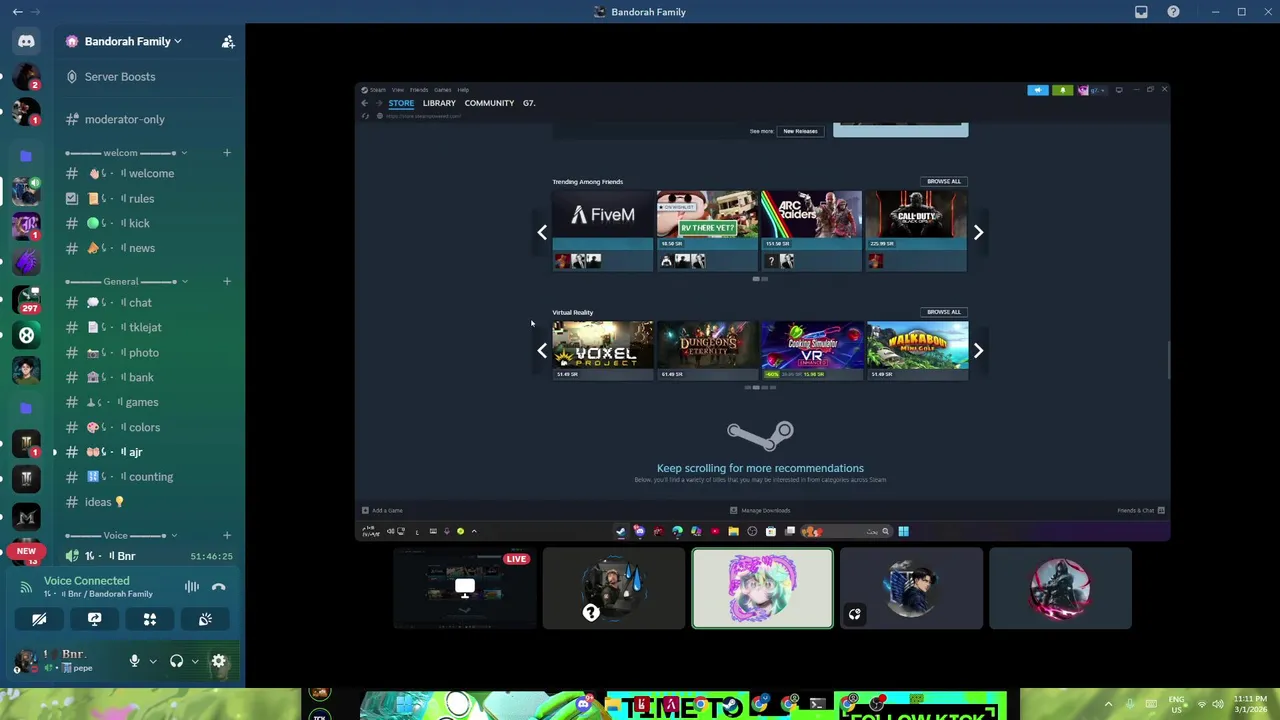Open the bank channel
This screenshot has height=720, width=1280.
point(150,377)
